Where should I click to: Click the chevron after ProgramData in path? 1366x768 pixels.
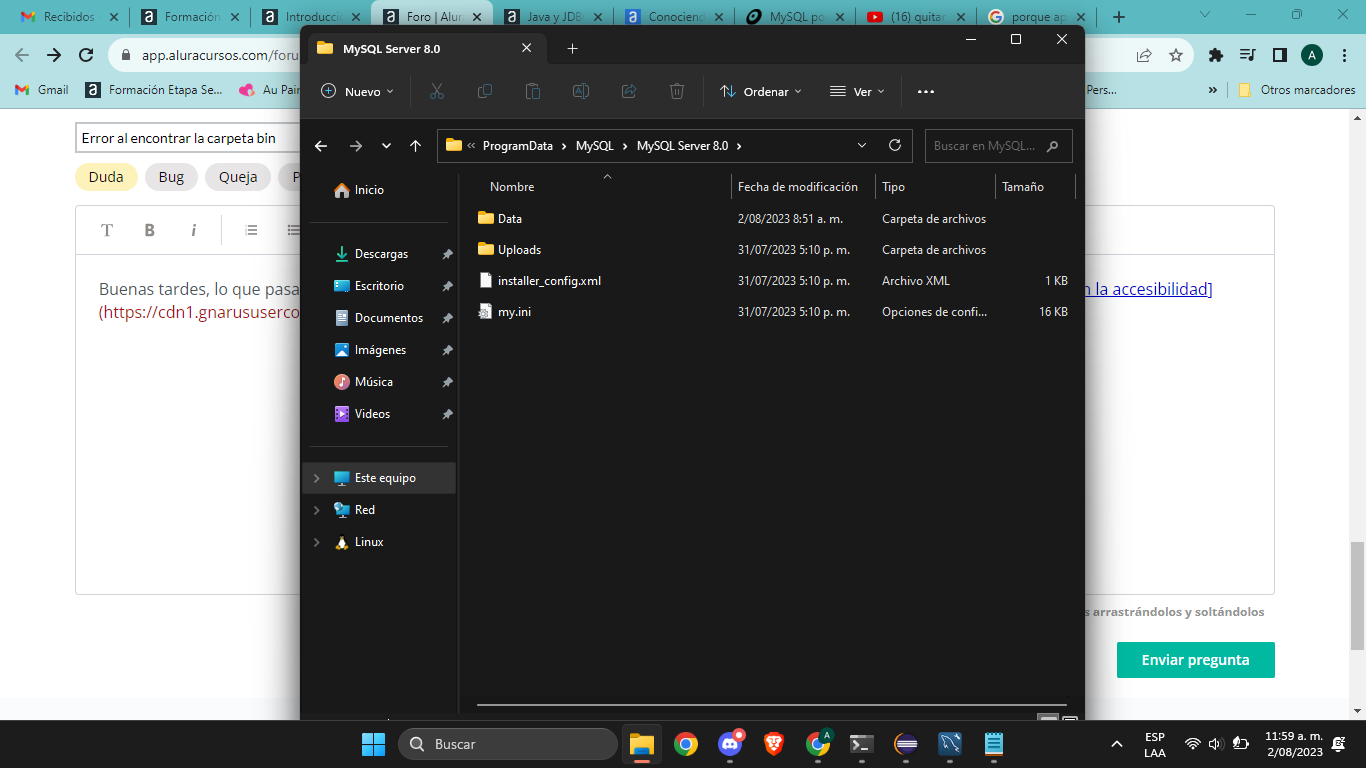coord(564,146)
